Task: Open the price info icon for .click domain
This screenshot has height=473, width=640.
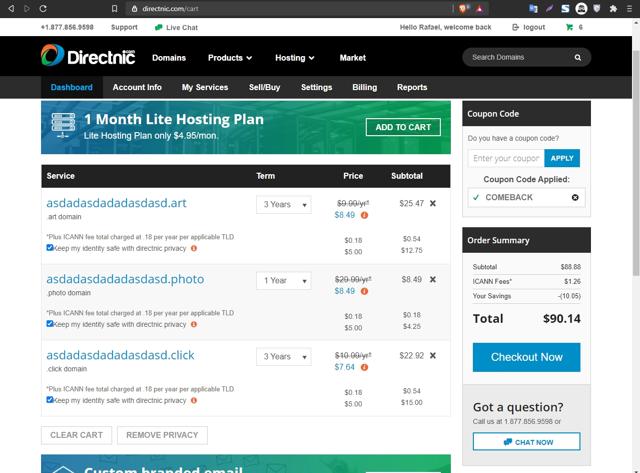Action: pyautogui.click(x=364, y=367)
